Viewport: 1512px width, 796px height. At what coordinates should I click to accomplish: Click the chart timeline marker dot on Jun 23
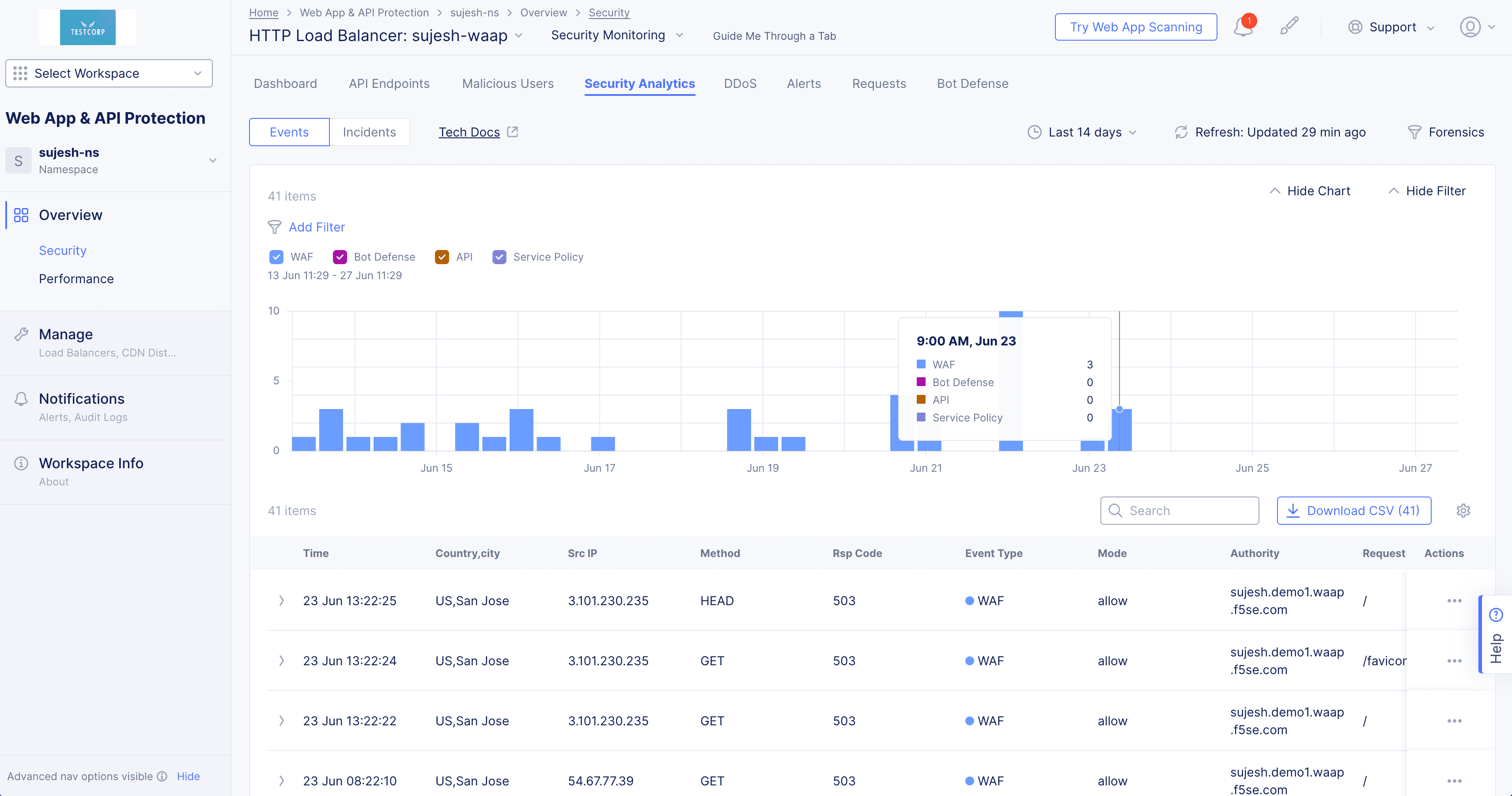1119,409
